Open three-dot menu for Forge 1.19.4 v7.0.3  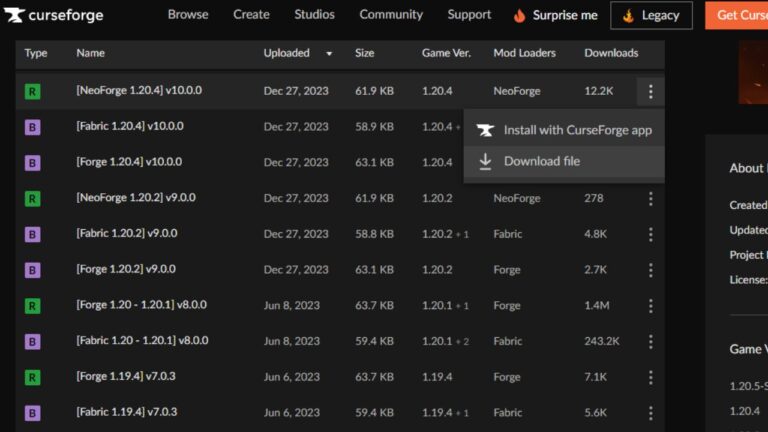click(650, 377)
